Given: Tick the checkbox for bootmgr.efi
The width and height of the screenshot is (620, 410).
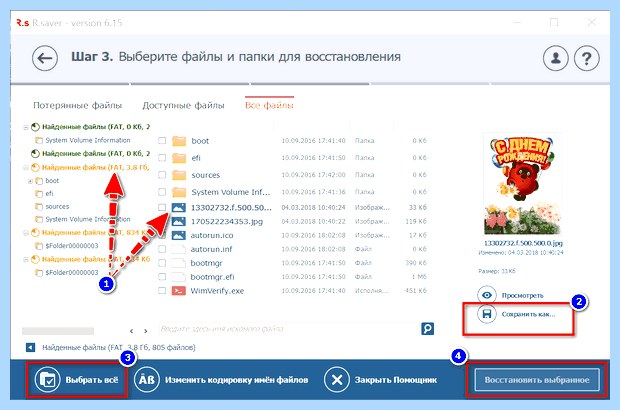Looking at the screenshot, I should 162,276.
